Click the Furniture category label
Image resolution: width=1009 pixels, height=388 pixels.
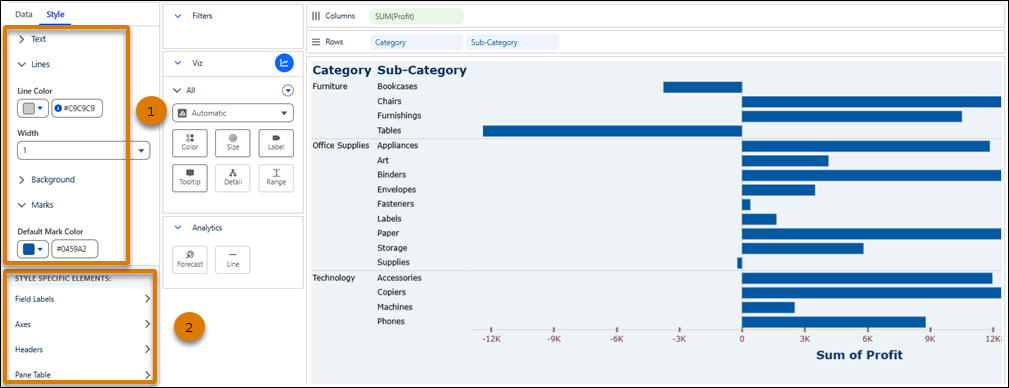pos(330,86)
